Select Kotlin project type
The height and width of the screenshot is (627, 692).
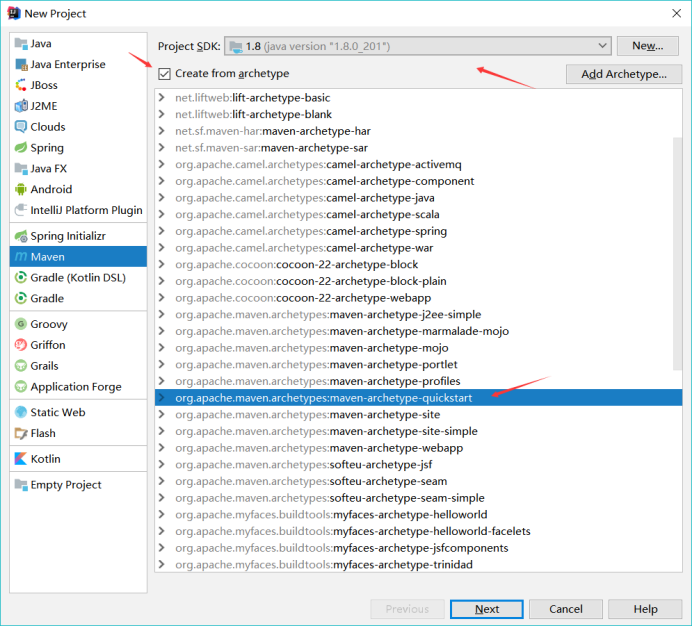pyautogui.click(x=78, y=459)
